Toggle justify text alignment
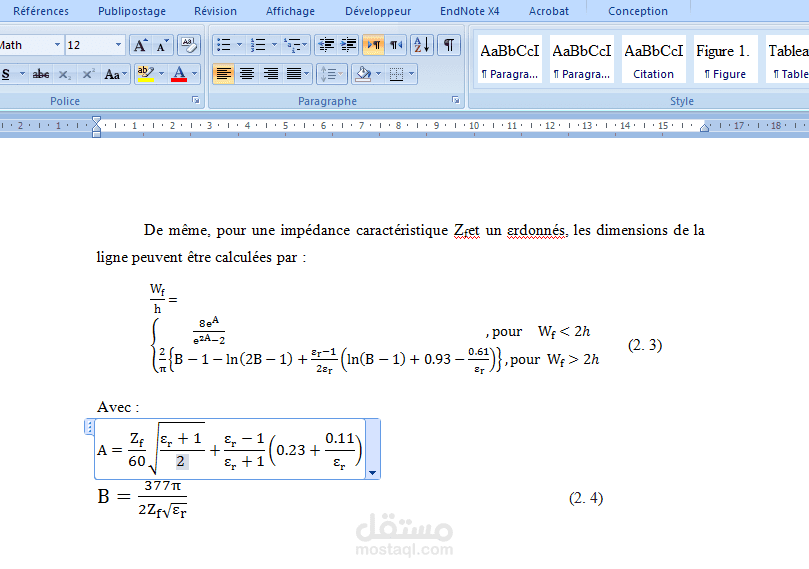The width and height of the screenshot is (809, 569). coord(294,74)
